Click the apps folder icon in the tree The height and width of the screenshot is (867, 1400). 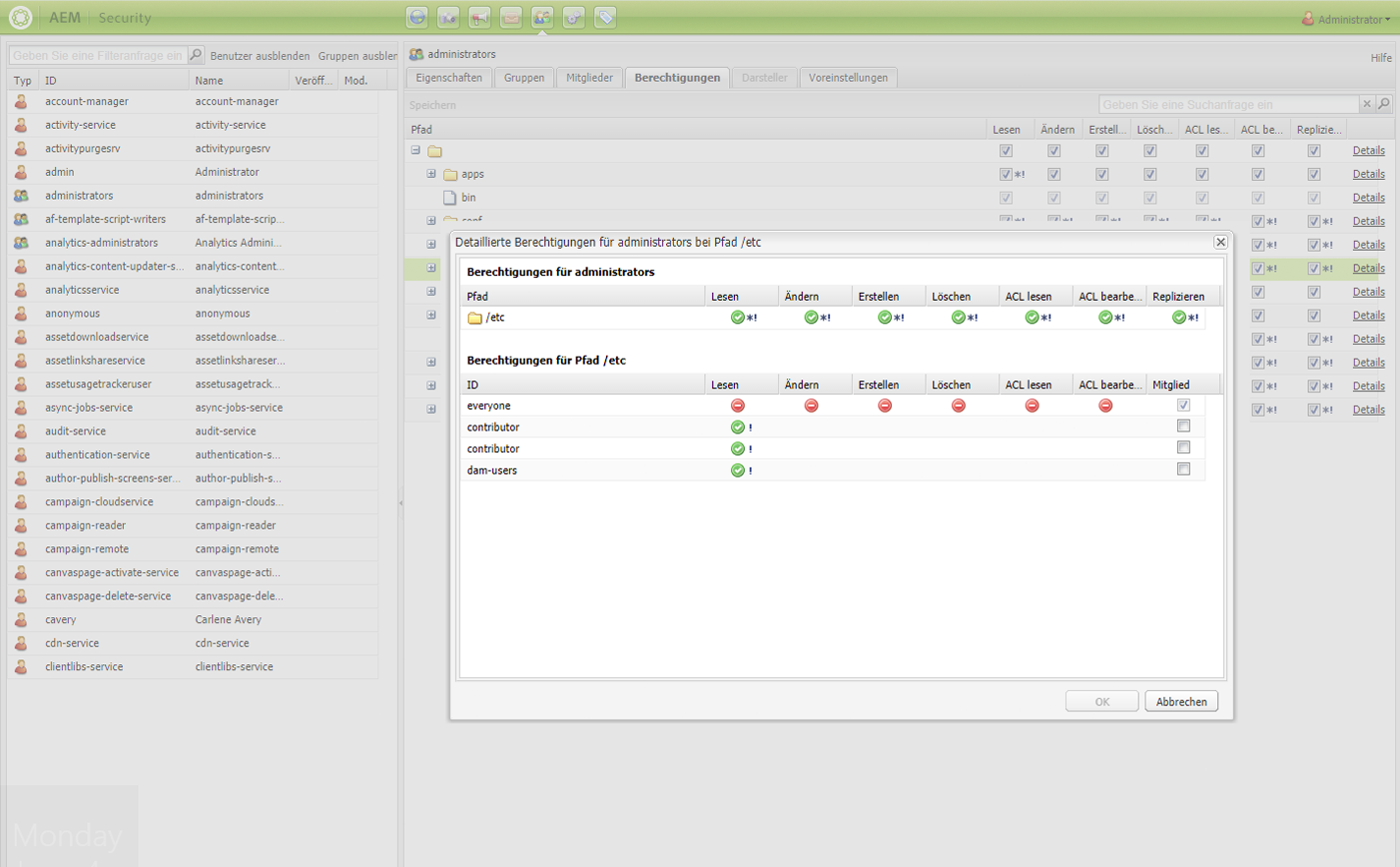[450, 175]
